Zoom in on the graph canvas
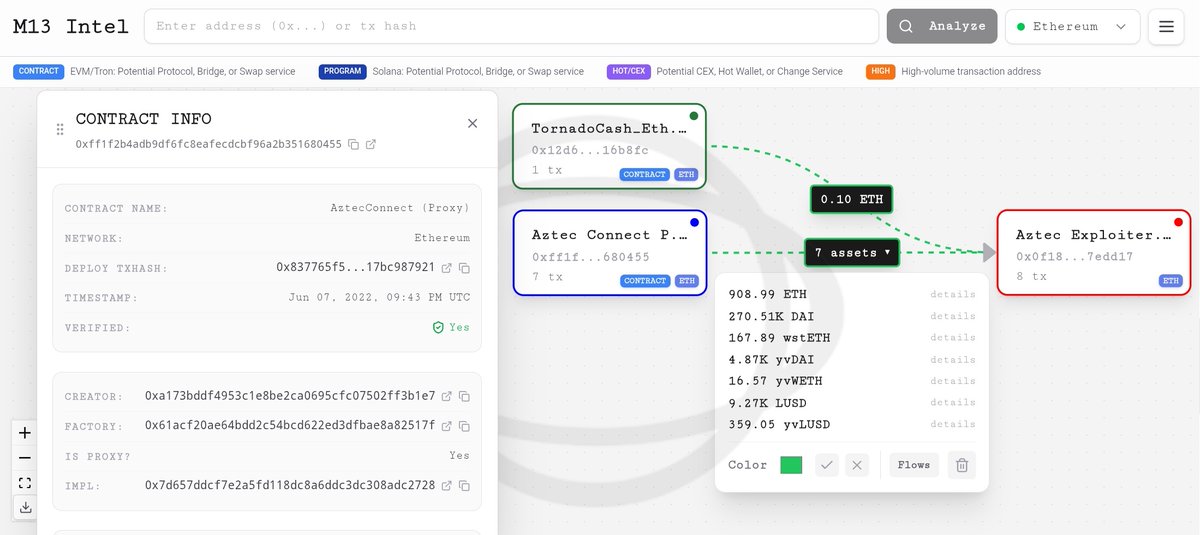This screenshot has height=535, width=1200. [25, 433]
